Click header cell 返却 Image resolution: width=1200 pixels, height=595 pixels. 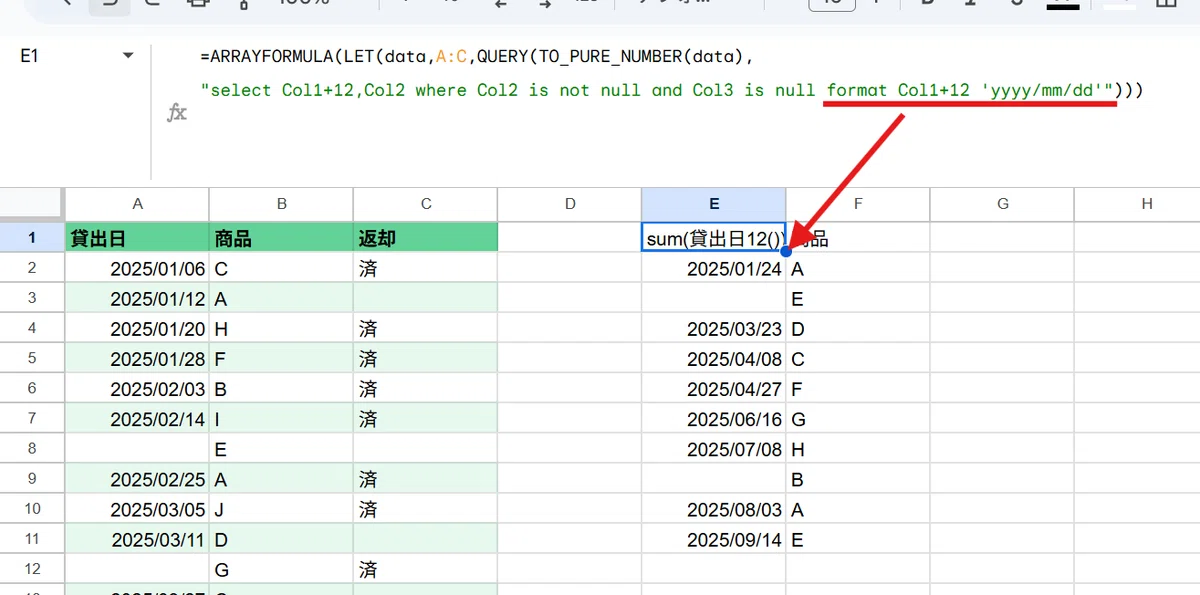426,238
